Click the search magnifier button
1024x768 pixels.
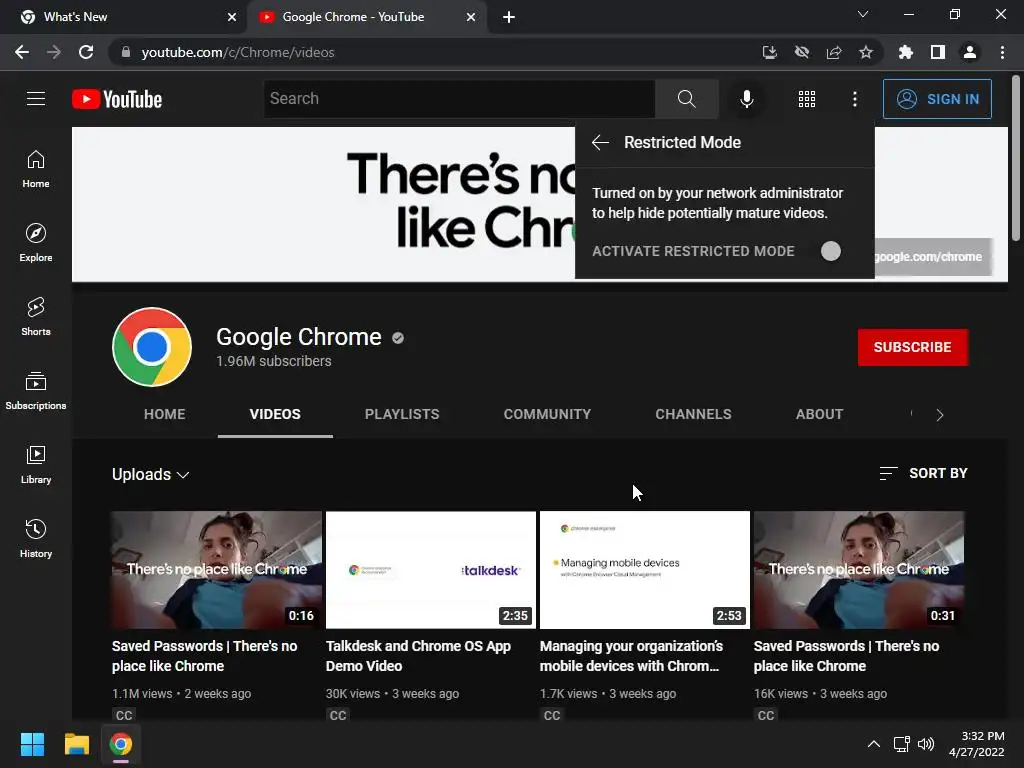pos(686,99)
